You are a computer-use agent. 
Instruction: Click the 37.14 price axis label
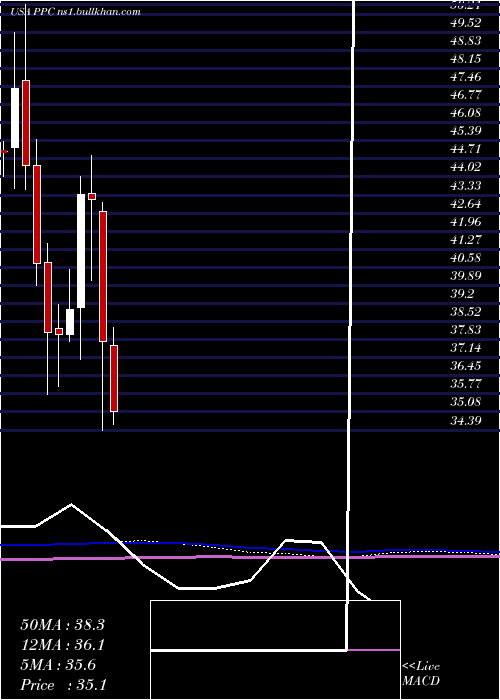(x=465, y=348)
